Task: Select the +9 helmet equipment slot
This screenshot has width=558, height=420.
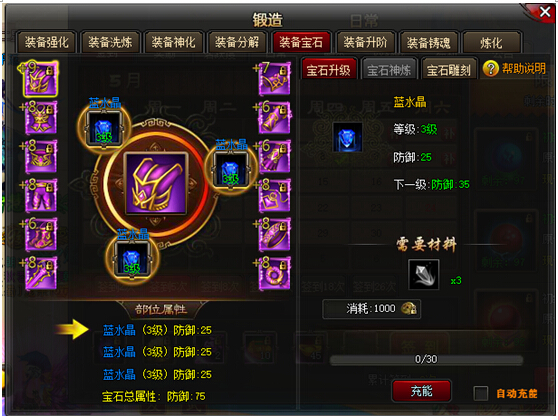Action: pos(41,79)
